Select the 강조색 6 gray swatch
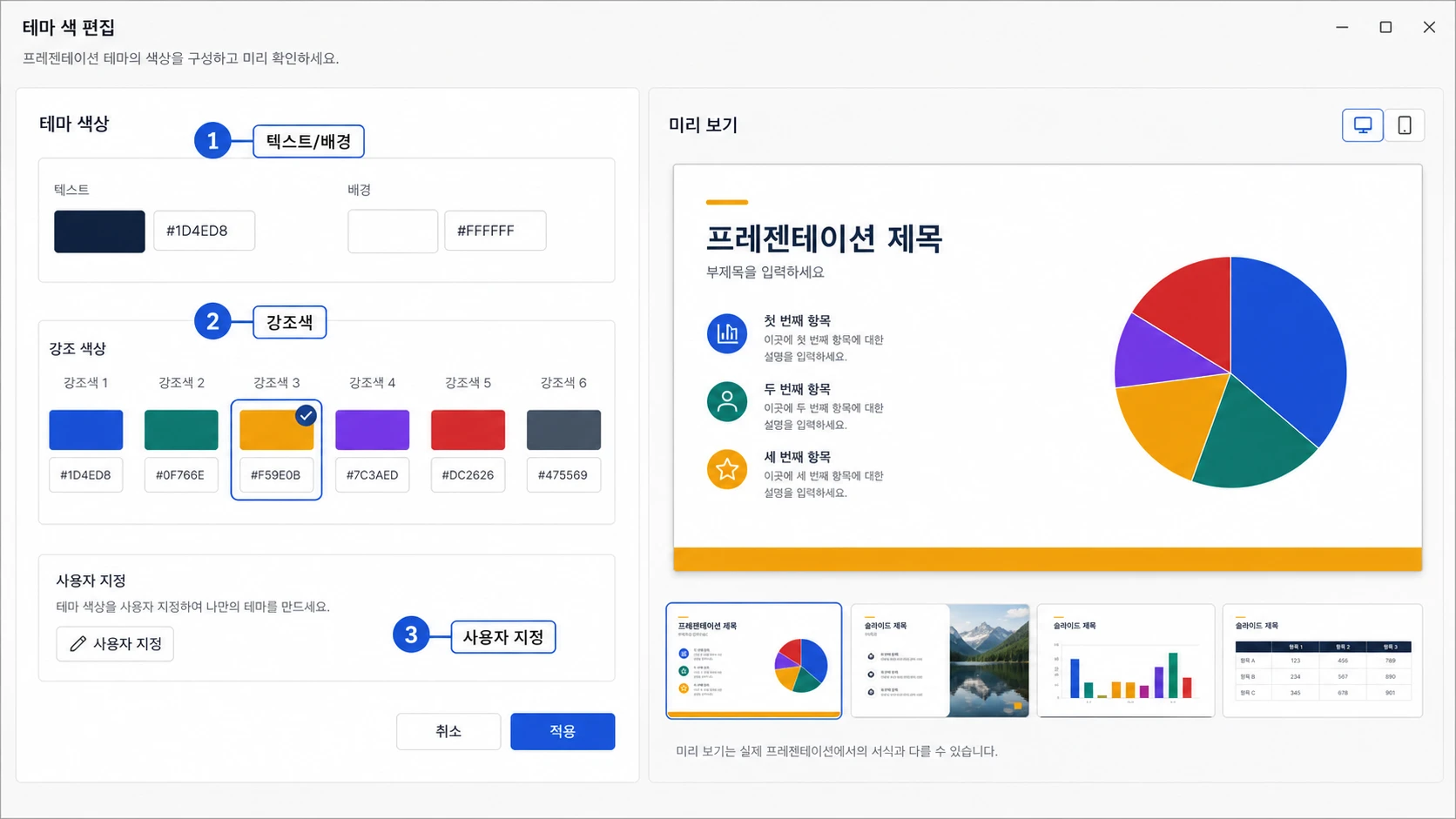This screenshot has width=1456, height=819. coord(563,430)
